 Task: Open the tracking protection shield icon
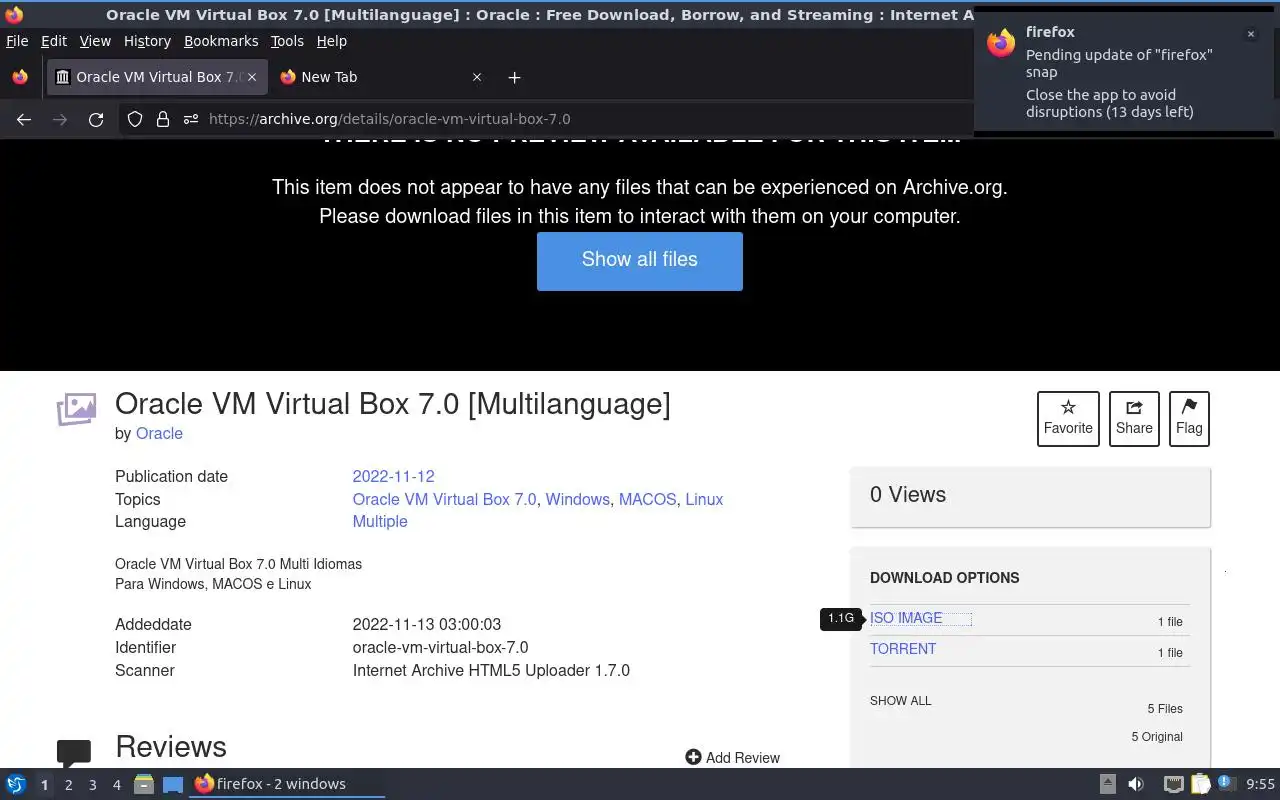pyautogui.click(x=135, y=119)
